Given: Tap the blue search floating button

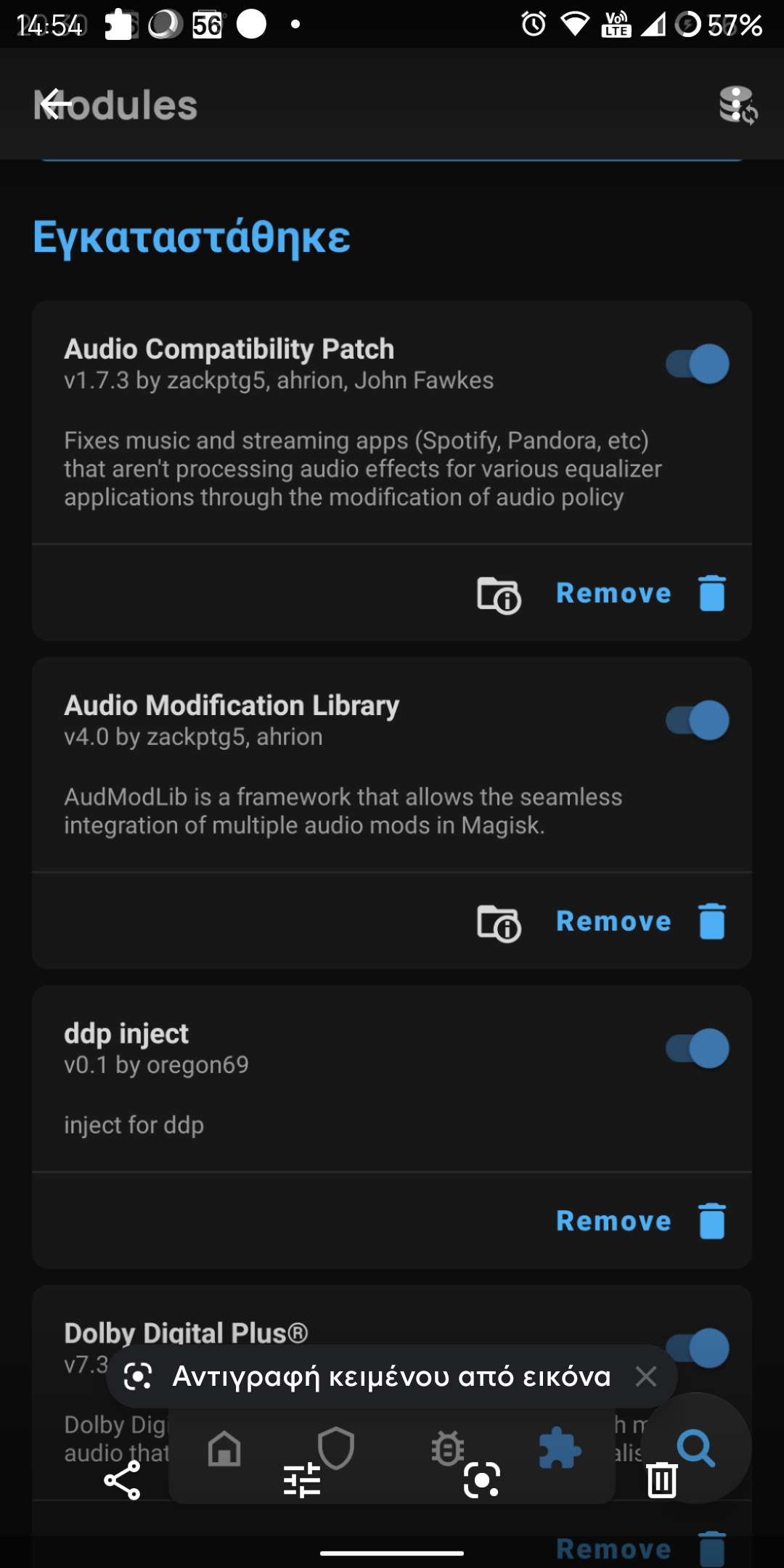Looking at the screenshot, I should click(x=696, y=1447).
